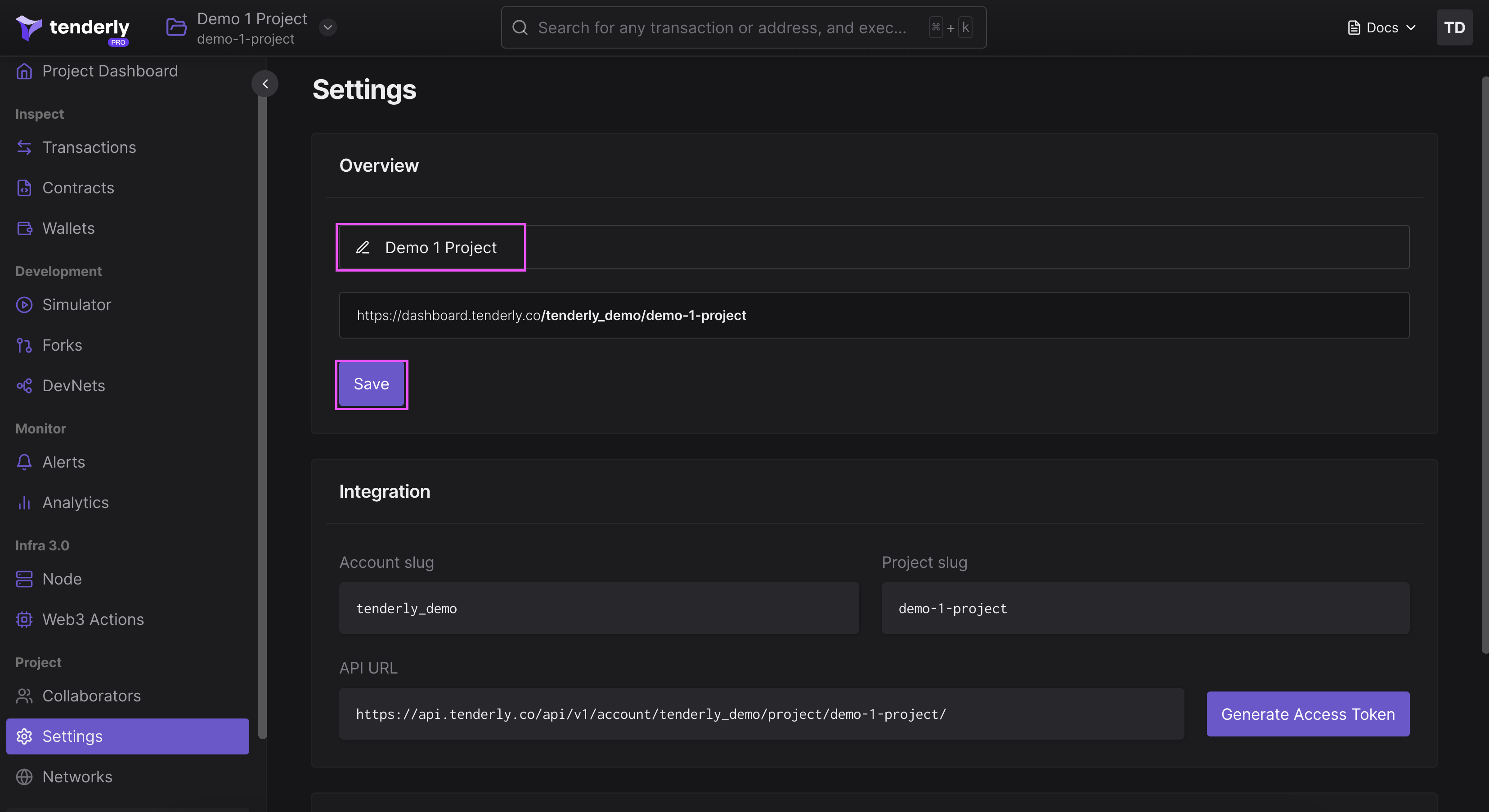Click the Tenderly logo icon
The image size is (1489, 812).
point(28,28)
